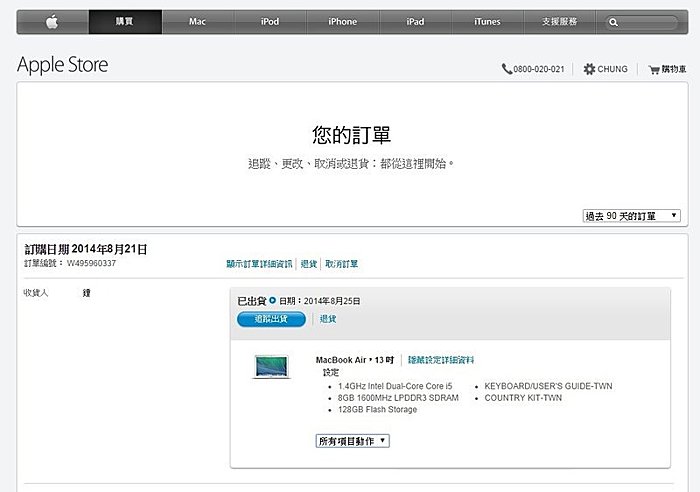Open the CHUNG account menu
Screen dimensions: 700x492
tap(612, 69)
